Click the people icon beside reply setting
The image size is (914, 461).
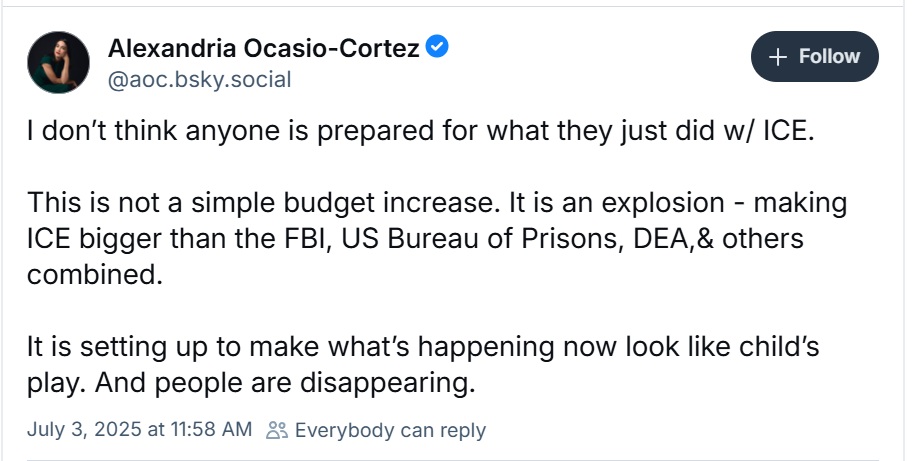tap(277, 430)
